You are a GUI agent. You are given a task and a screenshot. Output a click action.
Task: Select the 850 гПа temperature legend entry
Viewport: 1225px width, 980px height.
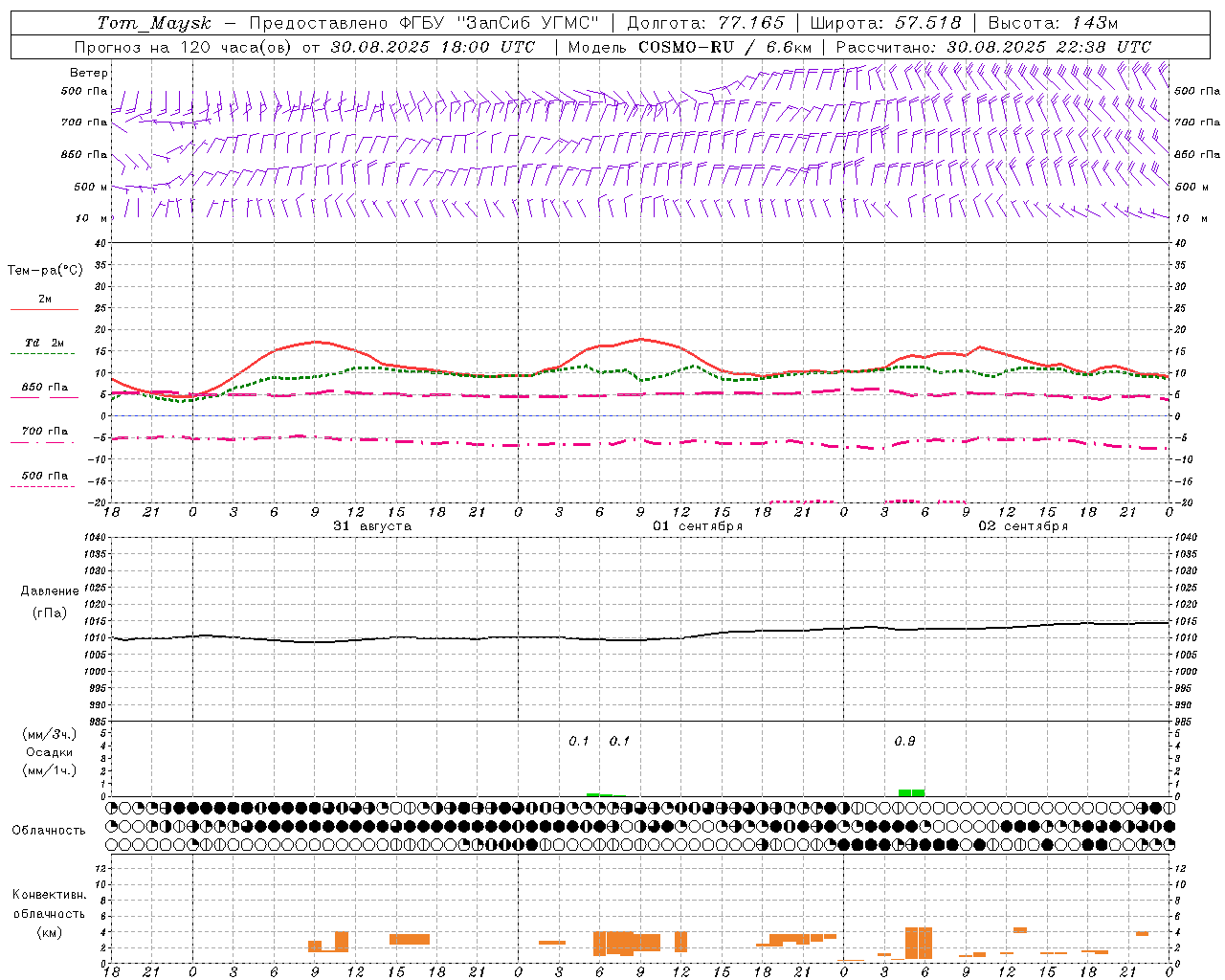point(45,387)
